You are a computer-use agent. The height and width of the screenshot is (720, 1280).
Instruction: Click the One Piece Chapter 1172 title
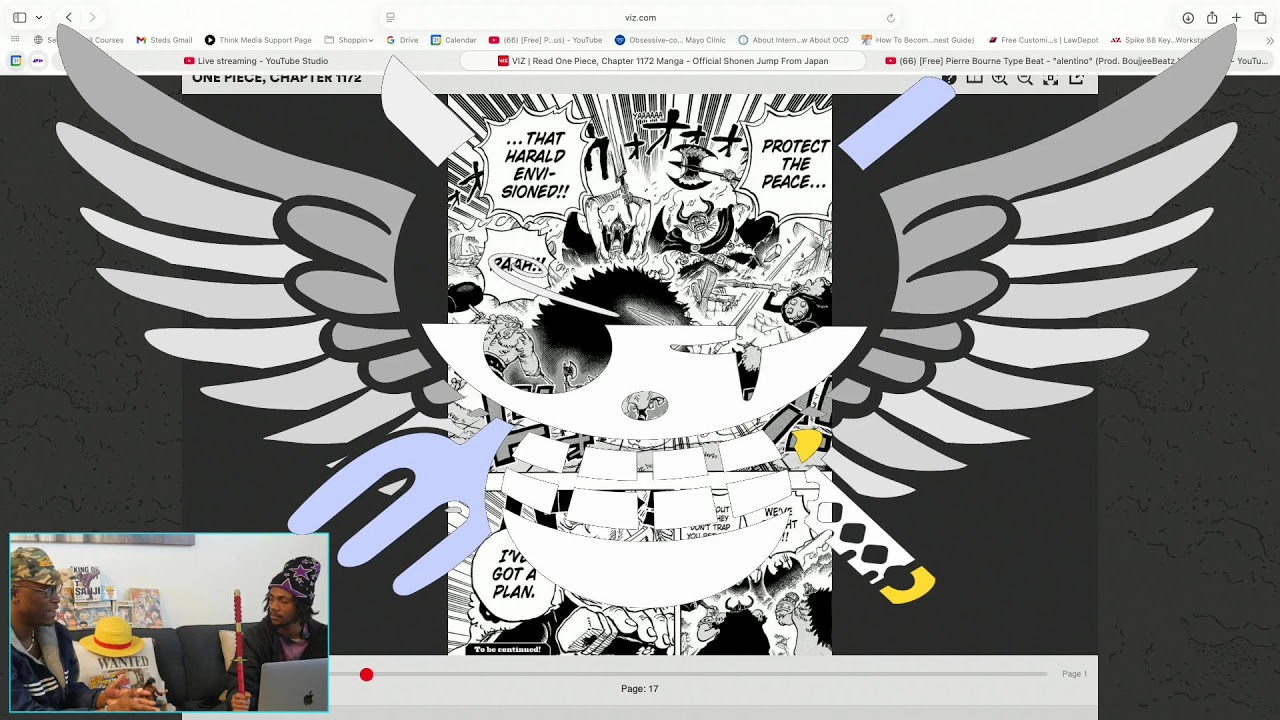(x=276, y=78)
